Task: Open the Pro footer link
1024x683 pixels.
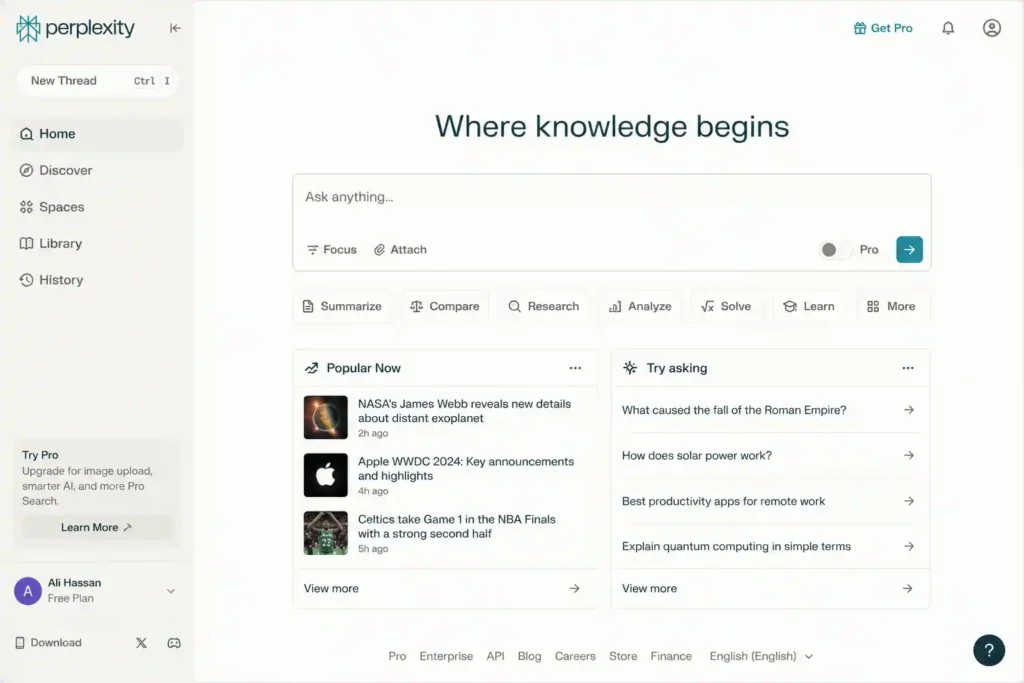Action: (x=397, y=656)
